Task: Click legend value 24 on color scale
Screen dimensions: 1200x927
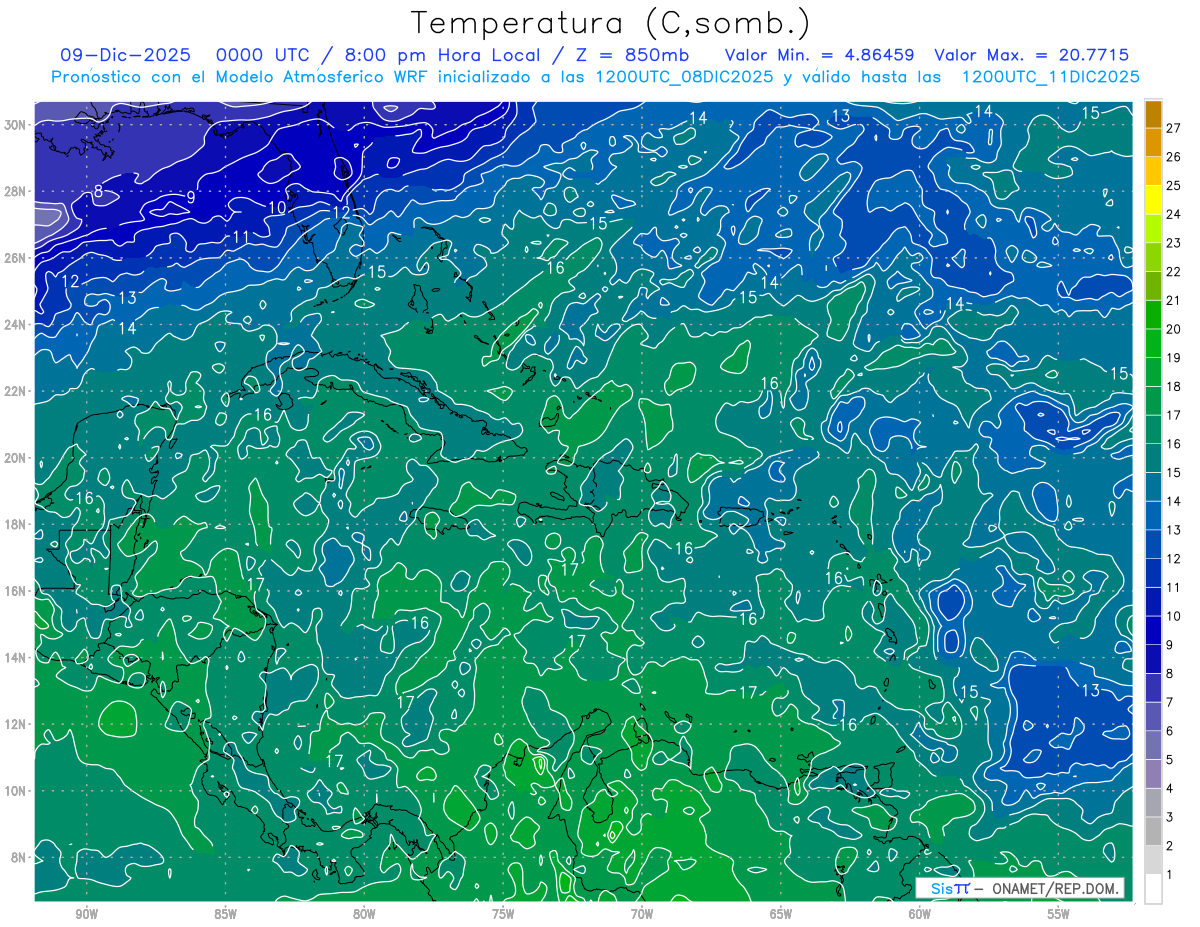Action: click(x=1174, y=214)
